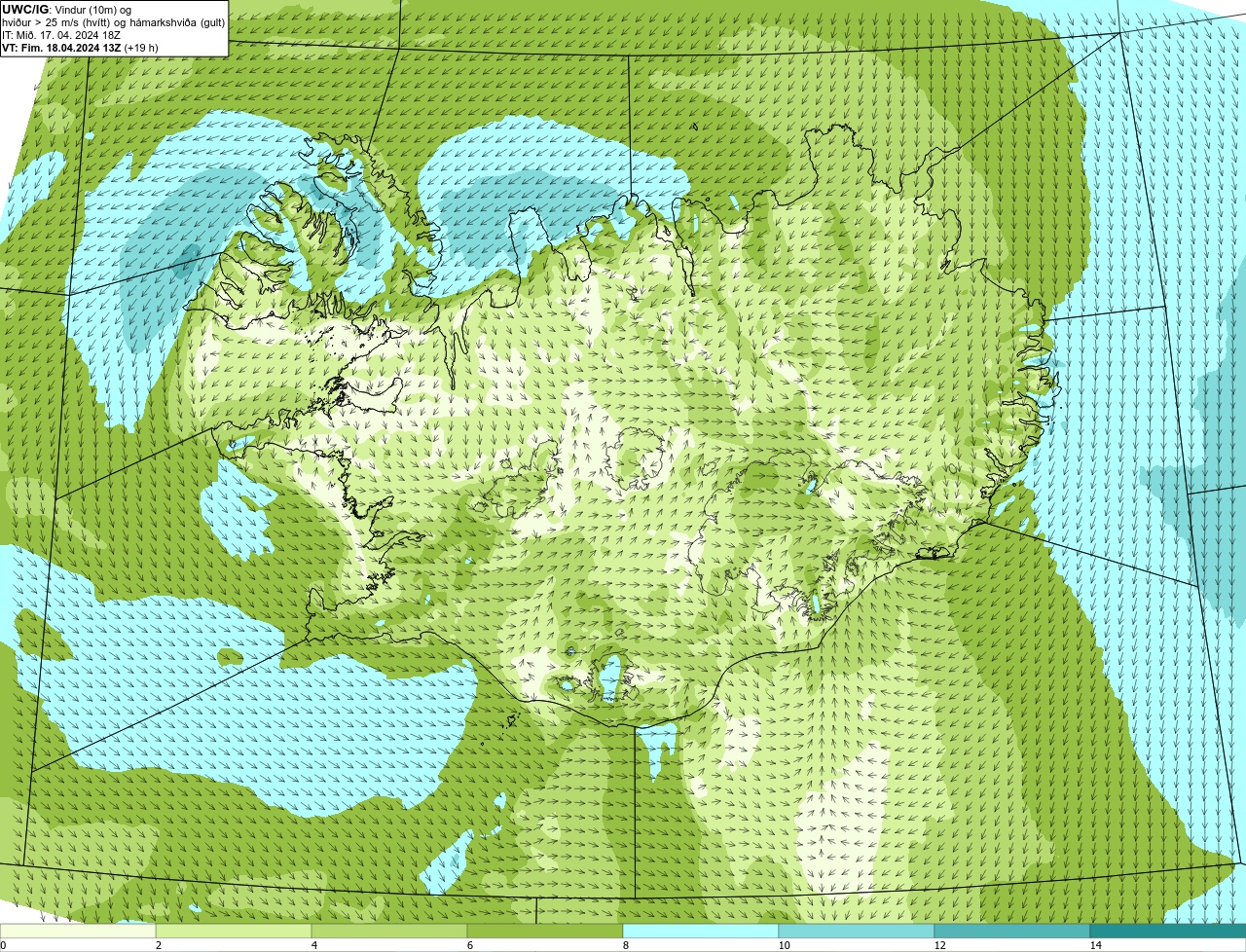Screen dimensions: 1246x952
Task: Click the legend scale label "14"
Action: click(1095, 945)
